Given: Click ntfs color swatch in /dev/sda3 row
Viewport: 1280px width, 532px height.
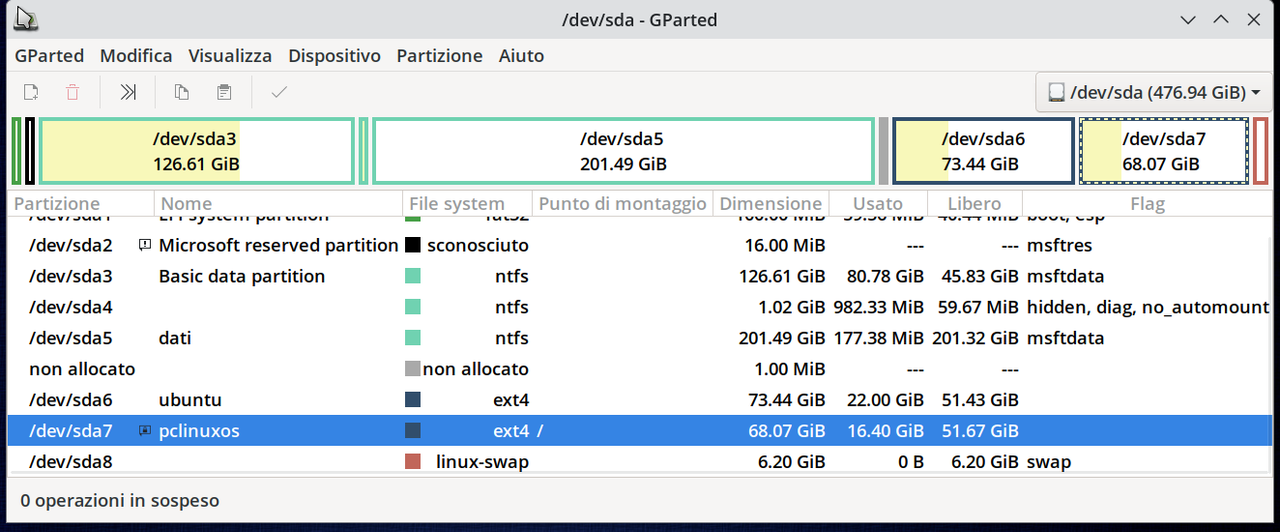Looking at the screenshot, I should tap(413, 276).
